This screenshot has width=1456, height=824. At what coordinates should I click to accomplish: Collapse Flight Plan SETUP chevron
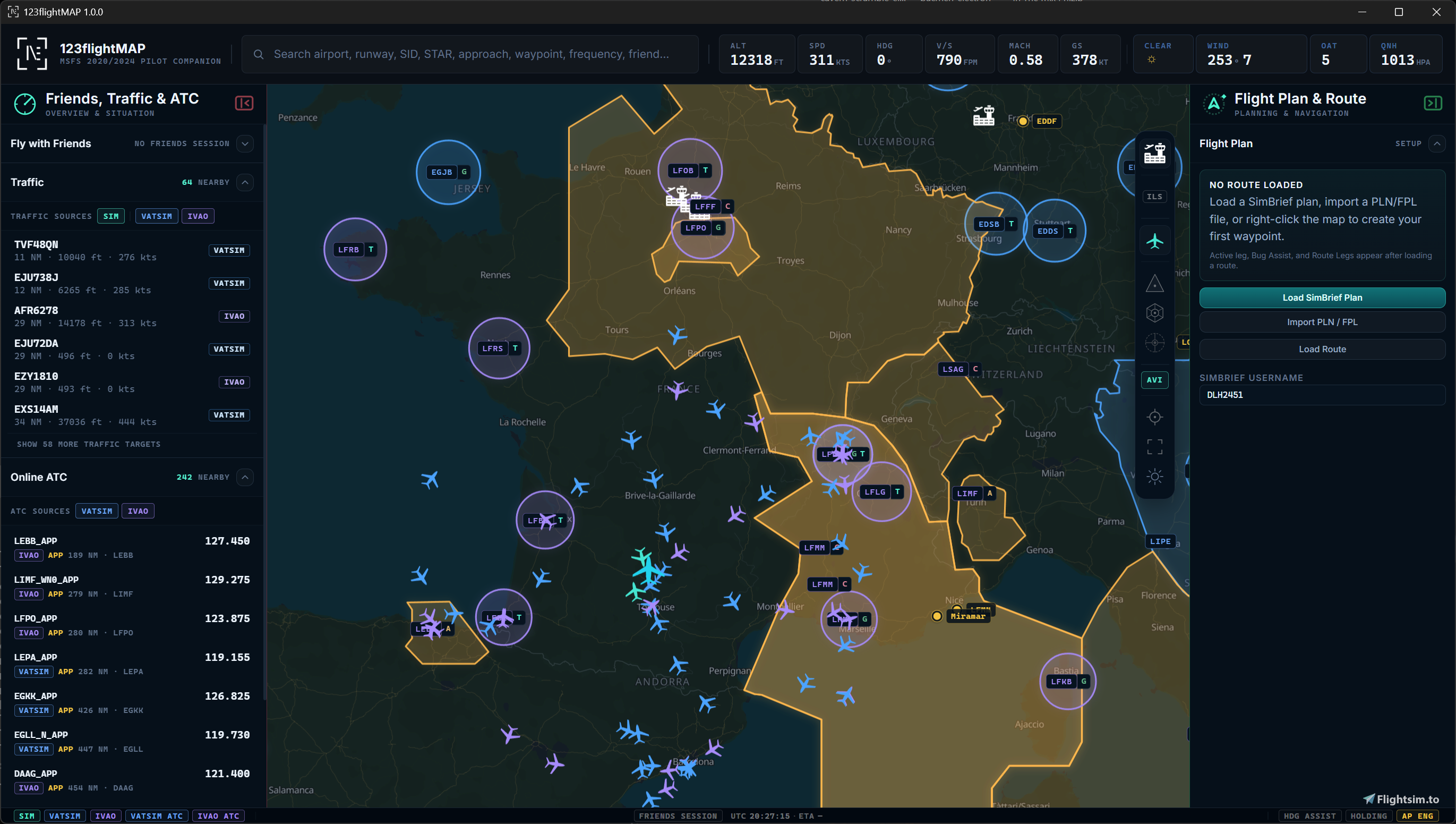tap(1437, 144)
